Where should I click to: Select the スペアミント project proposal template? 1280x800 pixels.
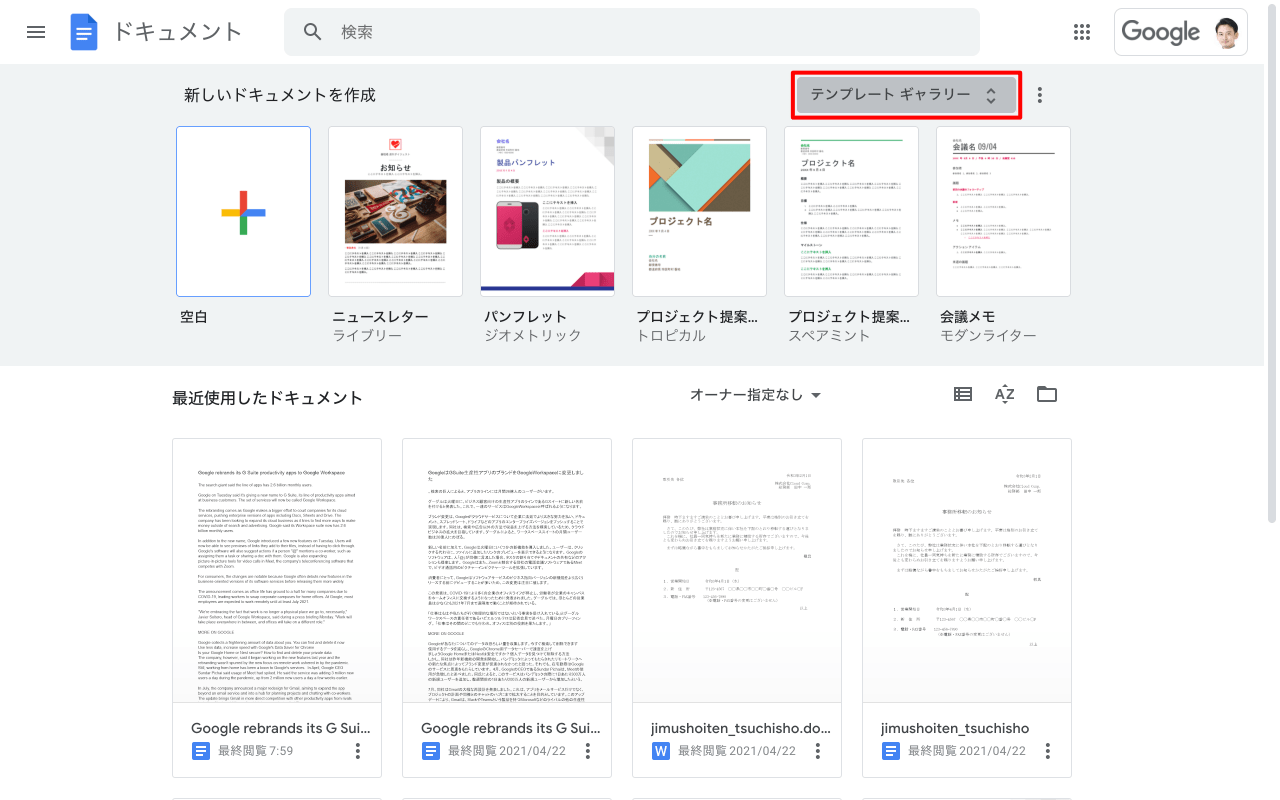[851, 211]
